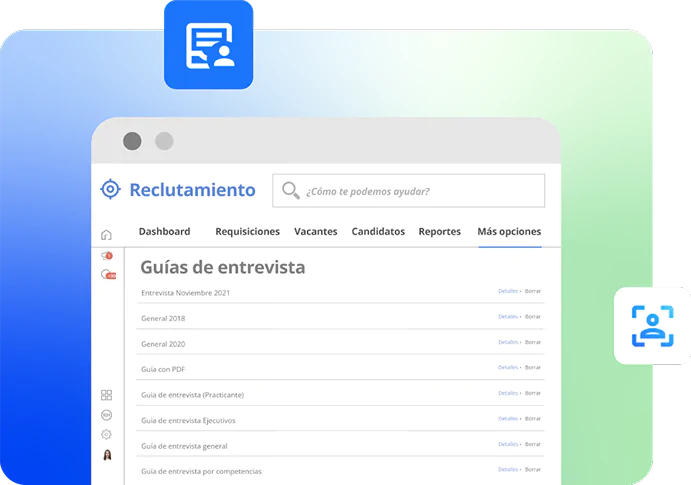Screen dimensions: 691x485
Task: Click the face scan icon on right
Action: pyautogui.click(x=652, y=325)
